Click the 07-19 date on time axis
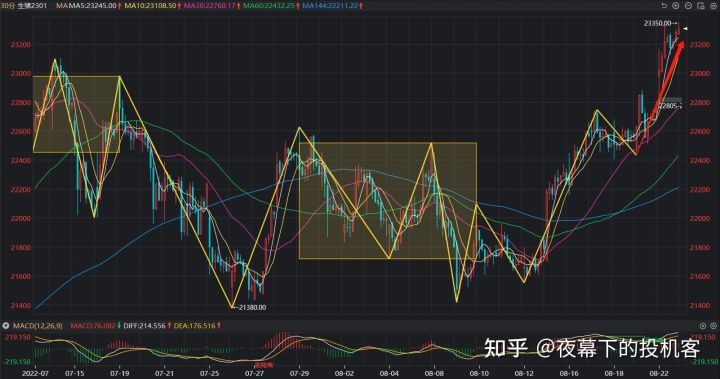 119,373
